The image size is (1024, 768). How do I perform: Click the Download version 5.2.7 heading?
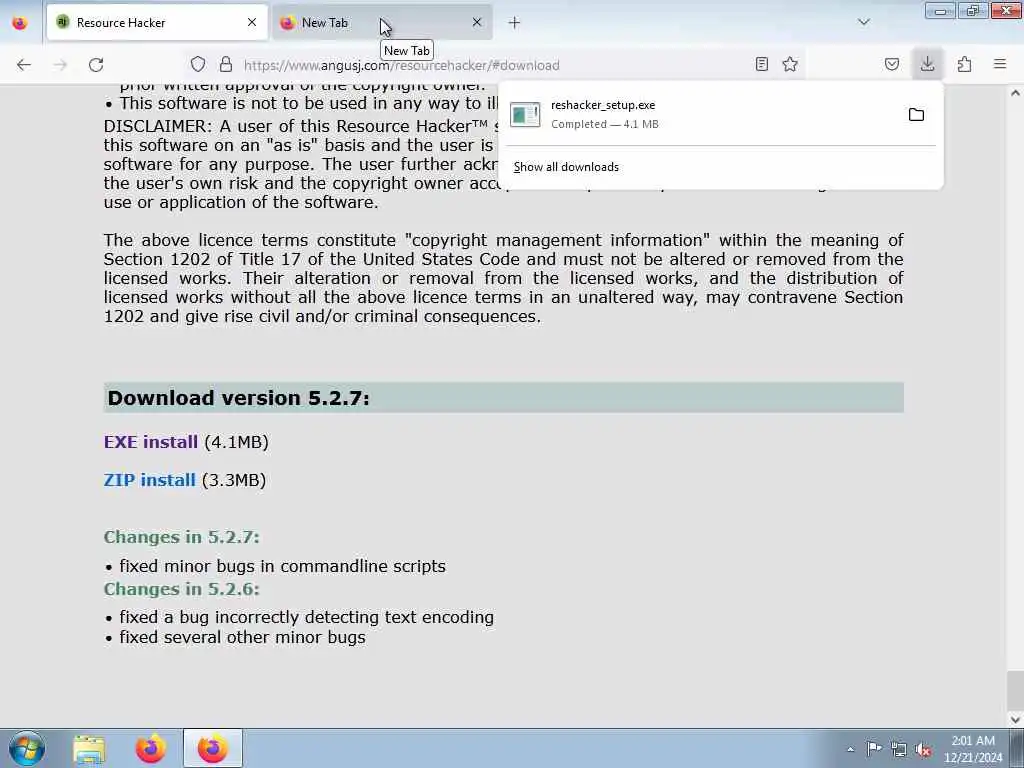pos(238,398)
